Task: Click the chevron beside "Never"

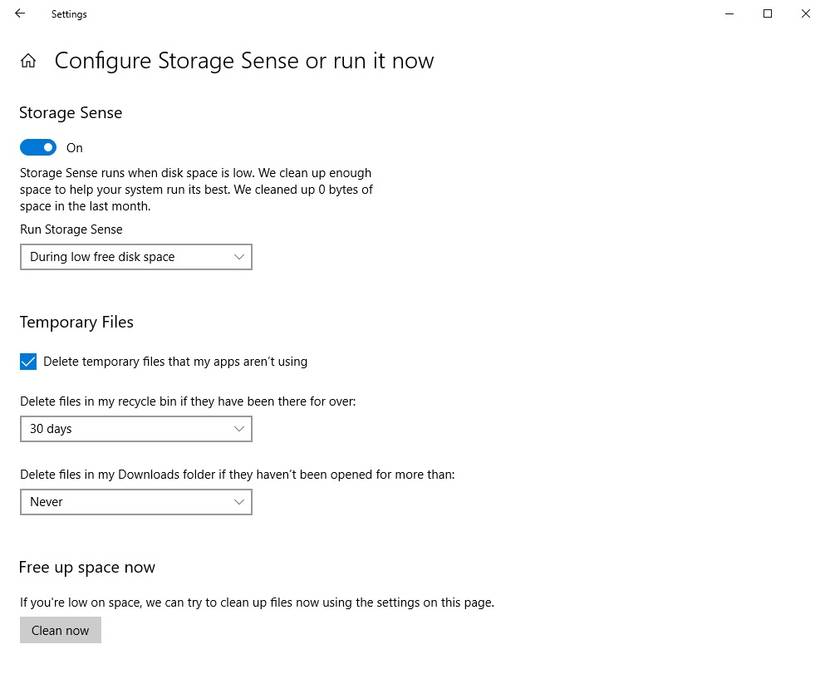Action: coord(239,502)
